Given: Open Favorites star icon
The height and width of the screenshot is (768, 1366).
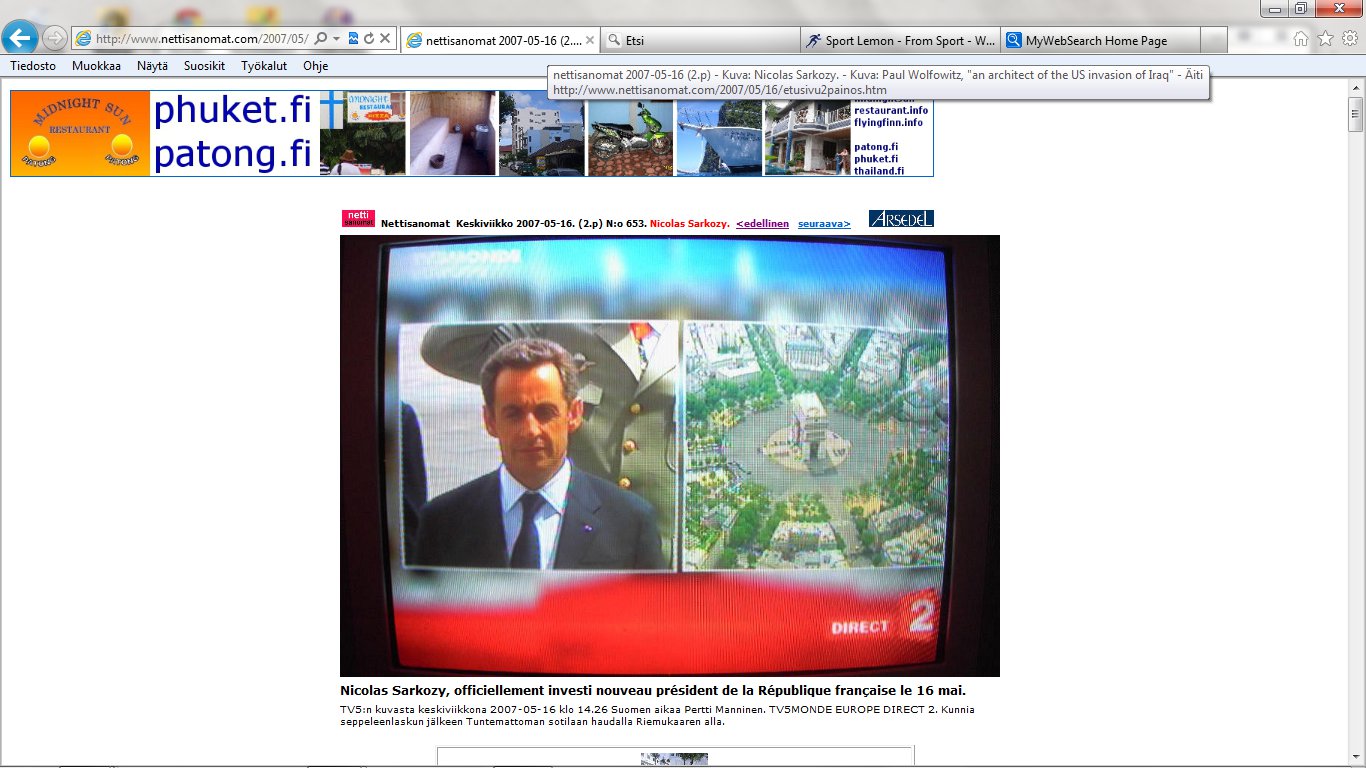Looking at the screenshot, I should tap(1325, 39).
